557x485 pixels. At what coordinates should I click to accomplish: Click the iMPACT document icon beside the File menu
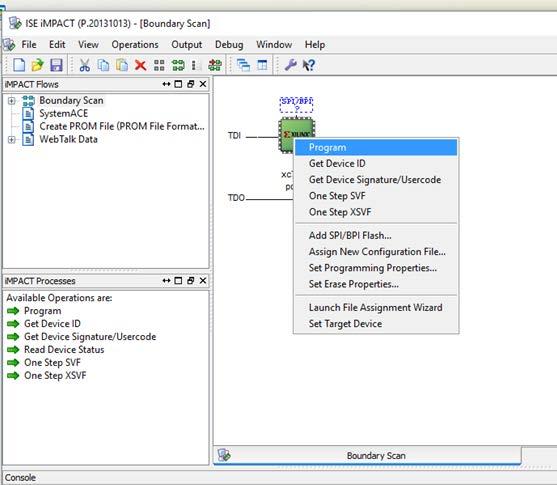click(x=9, y=45)
